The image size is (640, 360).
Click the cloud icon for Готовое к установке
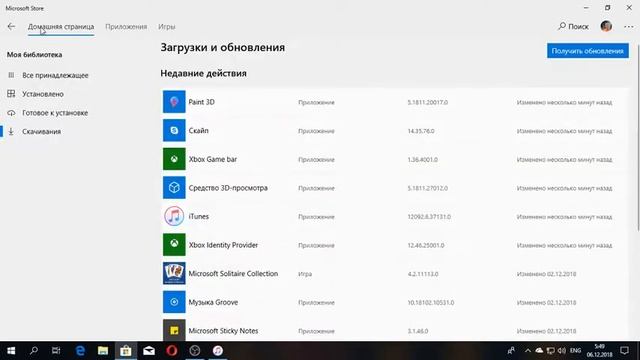click(11, 113)
